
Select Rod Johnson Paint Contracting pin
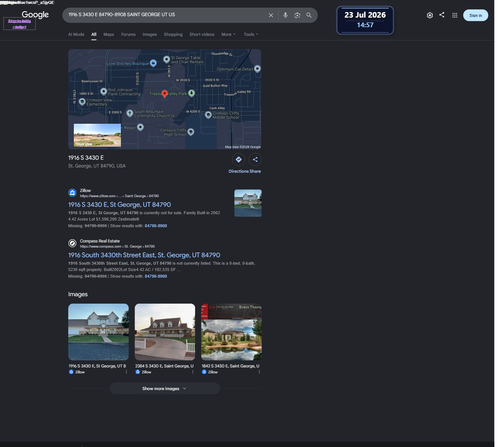click(104, 91)
